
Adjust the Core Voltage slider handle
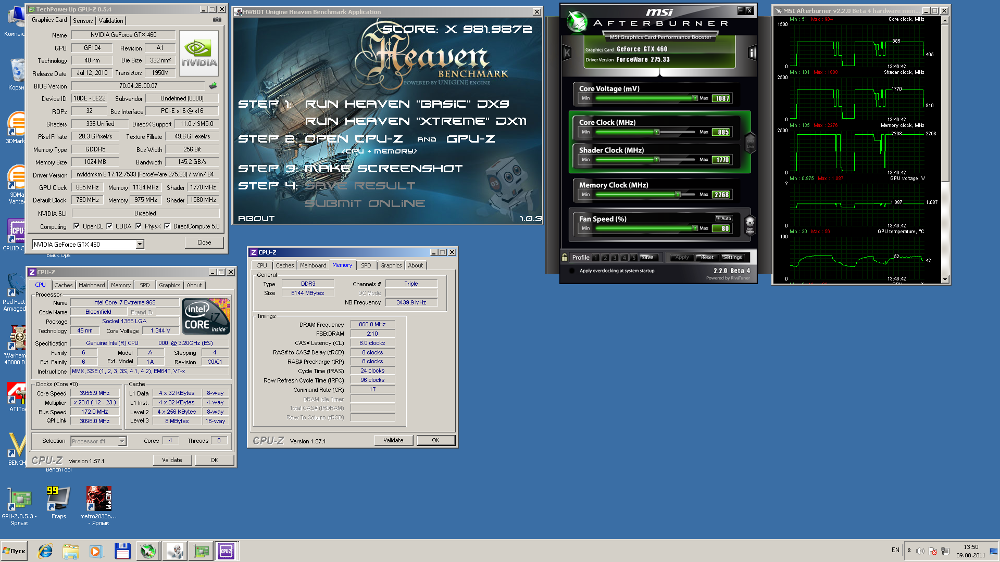(x=694, y=98)
